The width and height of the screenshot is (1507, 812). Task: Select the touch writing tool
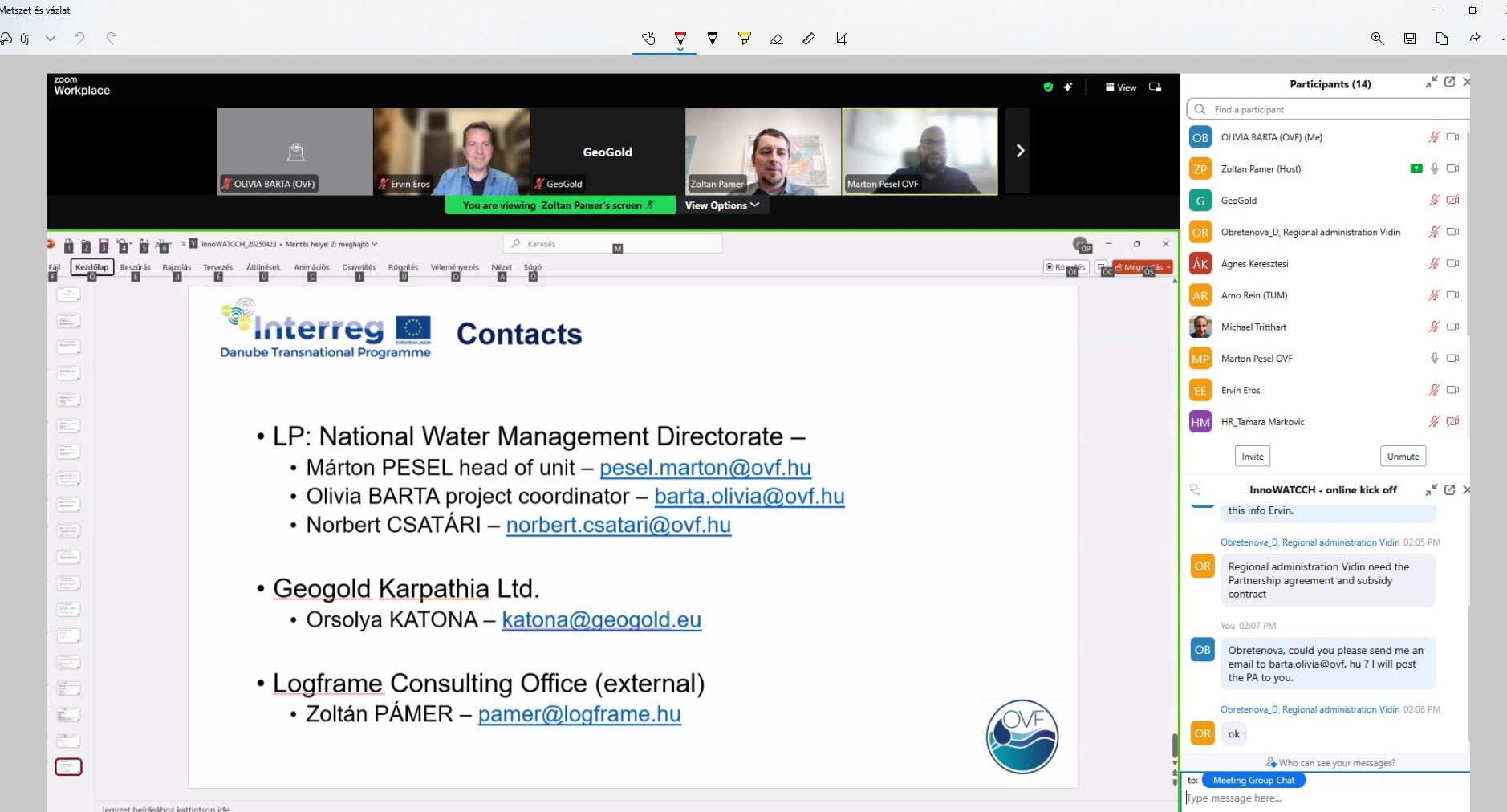(x=648, y=39)
